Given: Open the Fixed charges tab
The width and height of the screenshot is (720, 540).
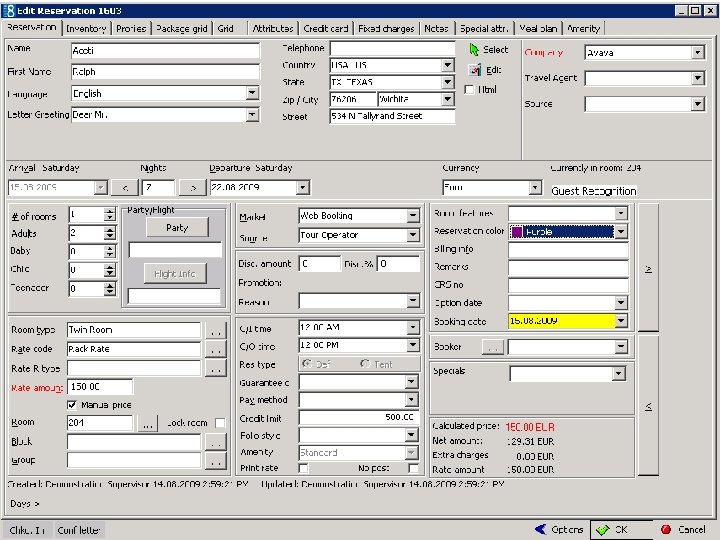Looking at the screenshot, I should (x=386, y=28).
